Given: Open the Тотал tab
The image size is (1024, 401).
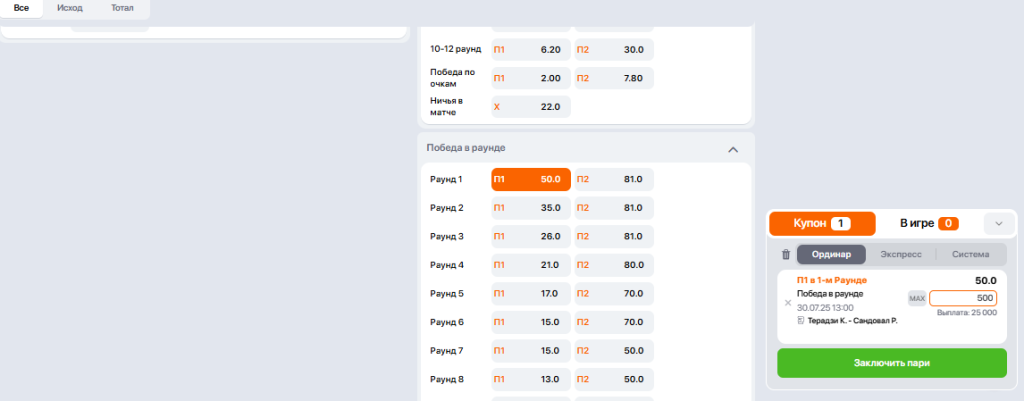Looking at the screenshot, I should point(122,8).
